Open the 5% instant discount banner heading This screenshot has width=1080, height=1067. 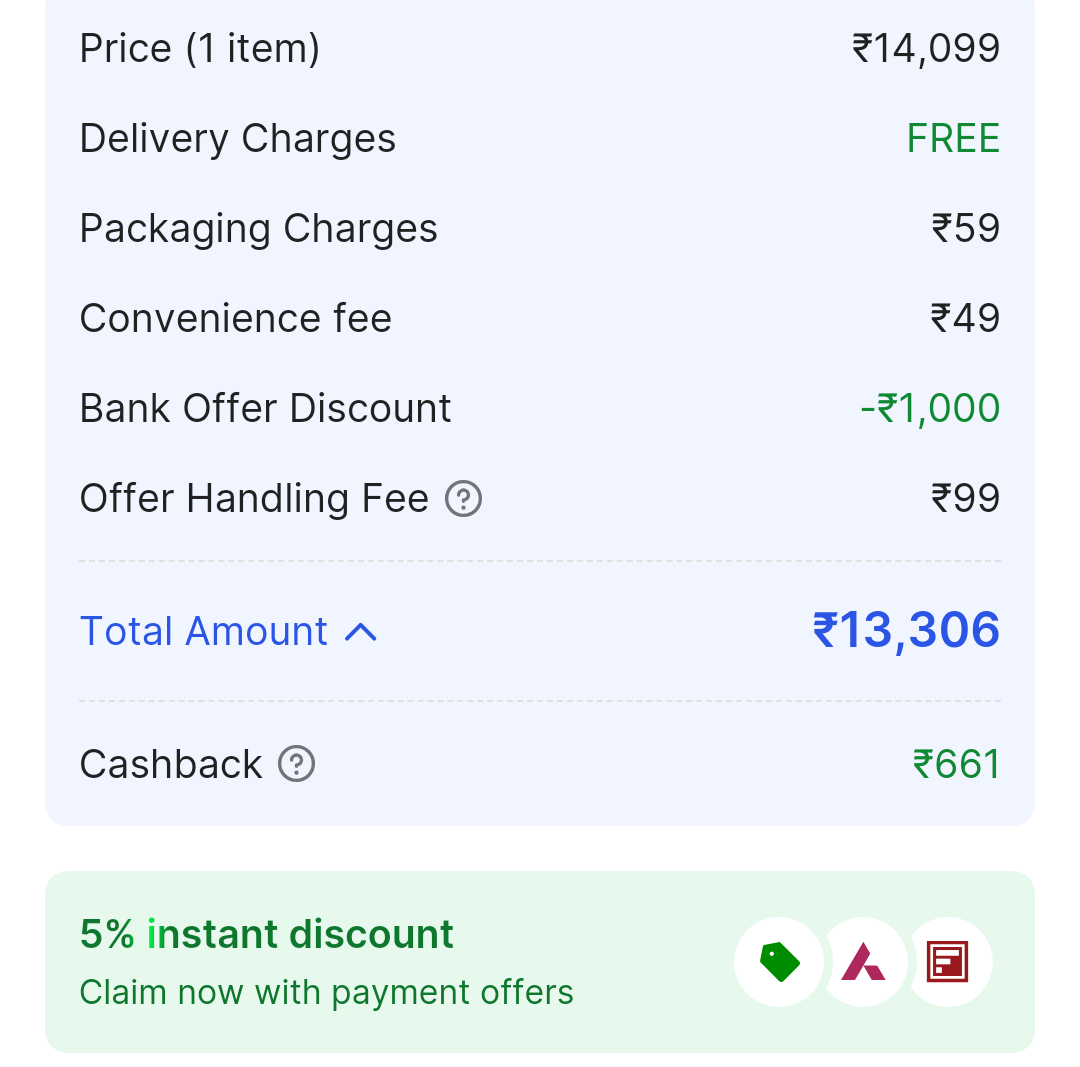266,934
